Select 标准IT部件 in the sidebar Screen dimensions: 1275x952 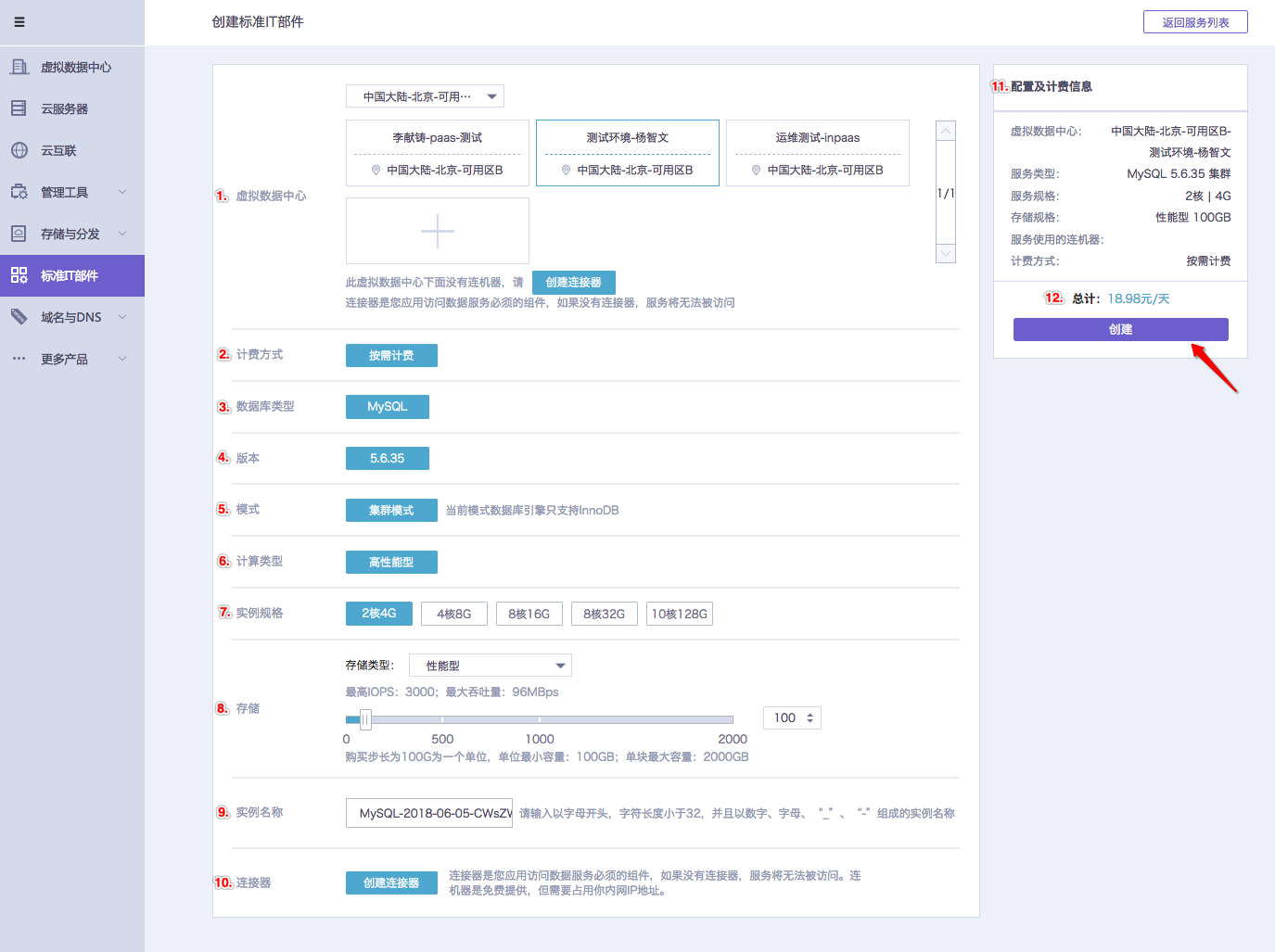click(70, 275)
